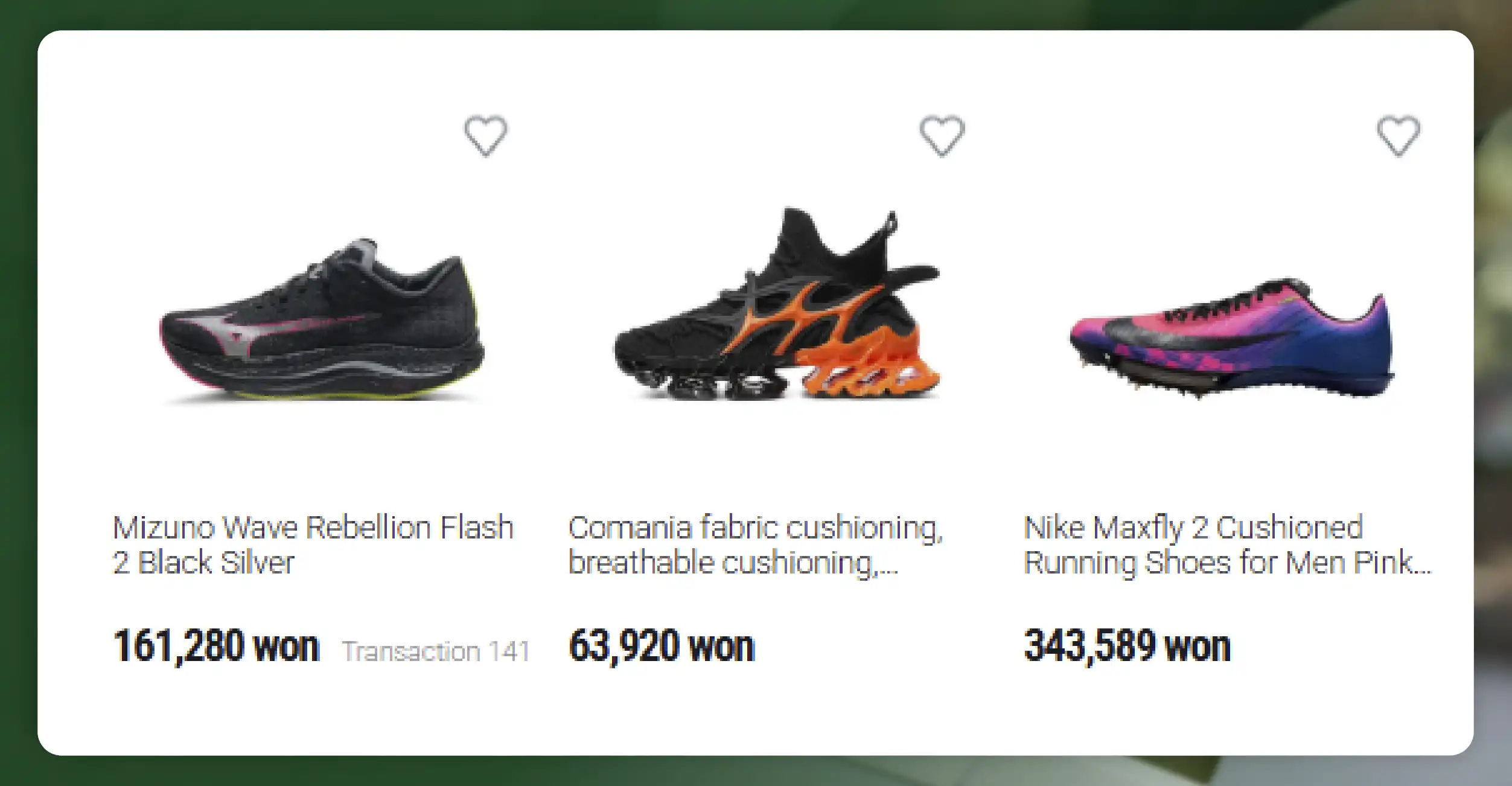
Task: Click the "2 Black Silver" title line
Action: pos(203,563)
